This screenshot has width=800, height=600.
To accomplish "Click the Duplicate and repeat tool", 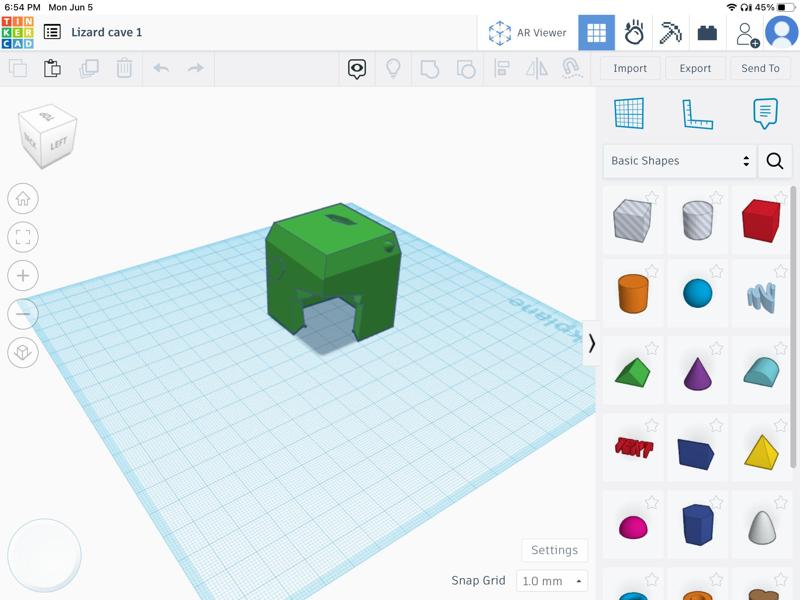I will pyautogui.click(x=89, y=68).
